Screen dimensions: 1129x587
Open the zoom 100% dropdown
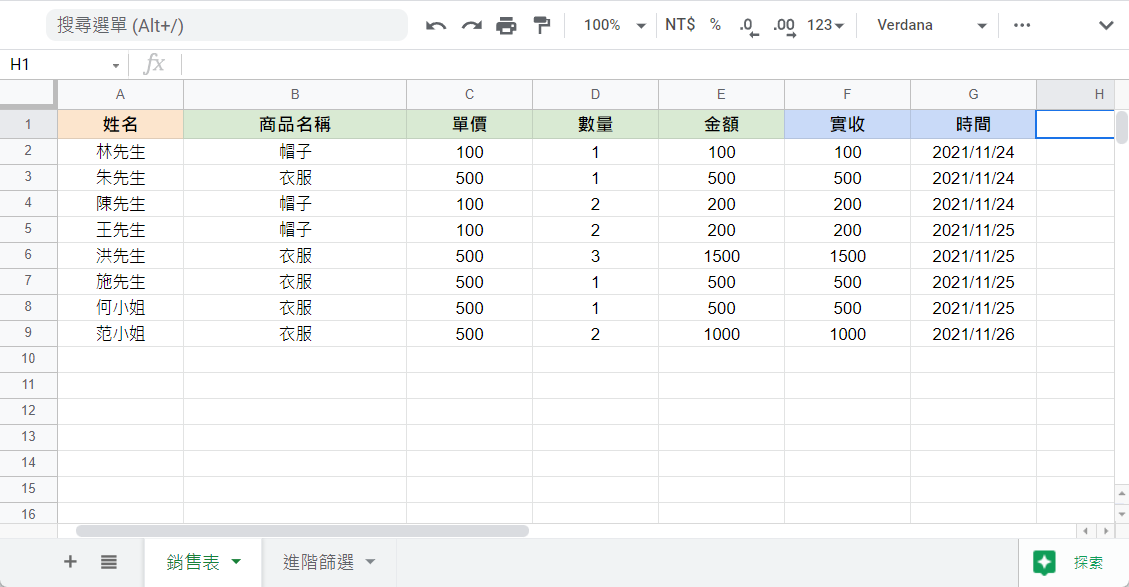[614, 25]
